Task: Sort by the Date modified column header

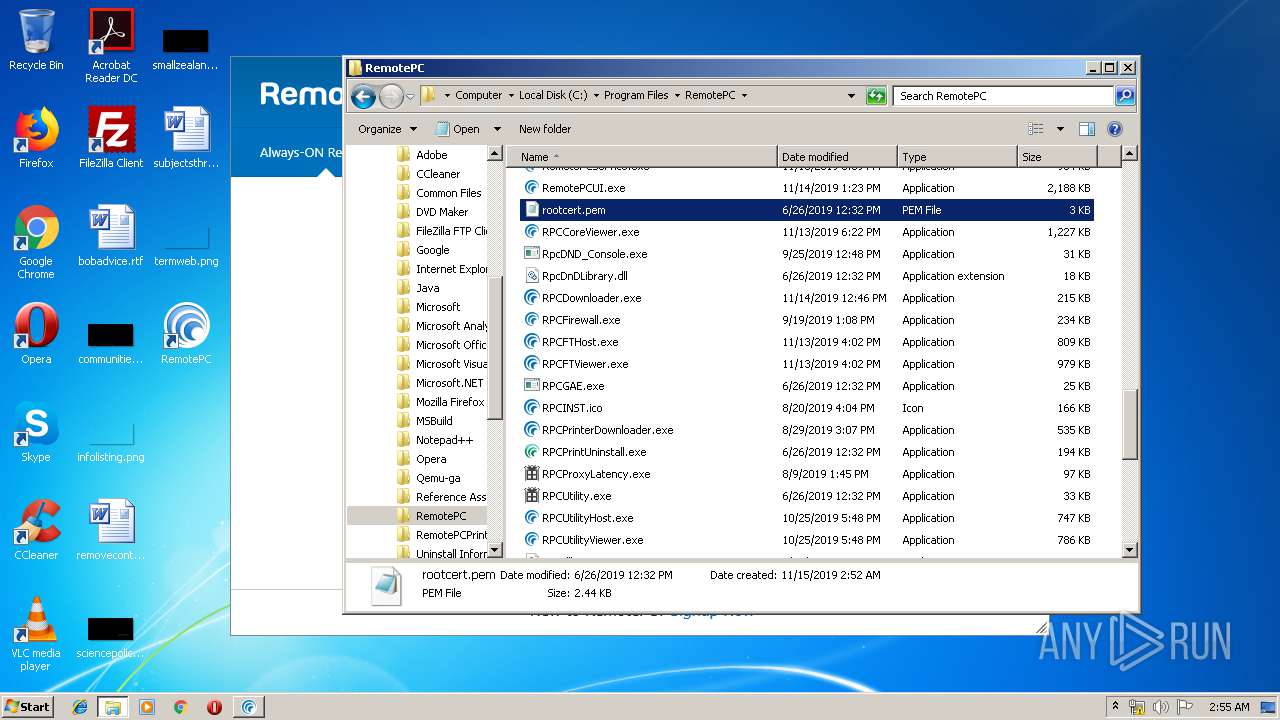Action: pos(837,157)
